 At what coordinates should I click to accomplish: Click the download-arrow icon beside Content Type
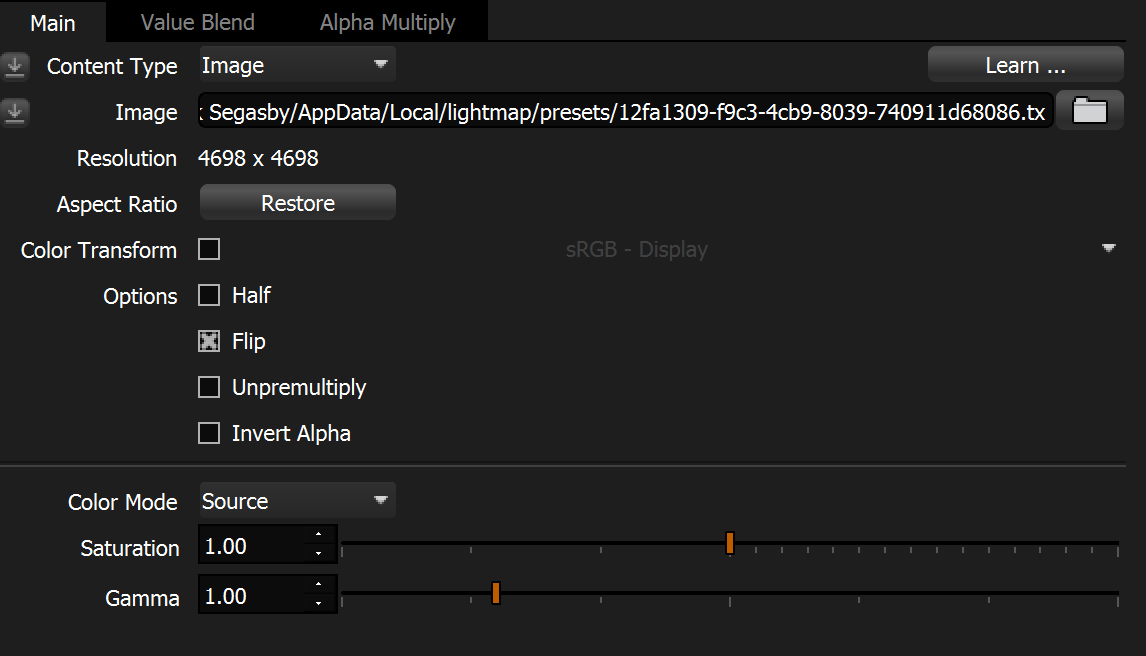coord(14,67)
